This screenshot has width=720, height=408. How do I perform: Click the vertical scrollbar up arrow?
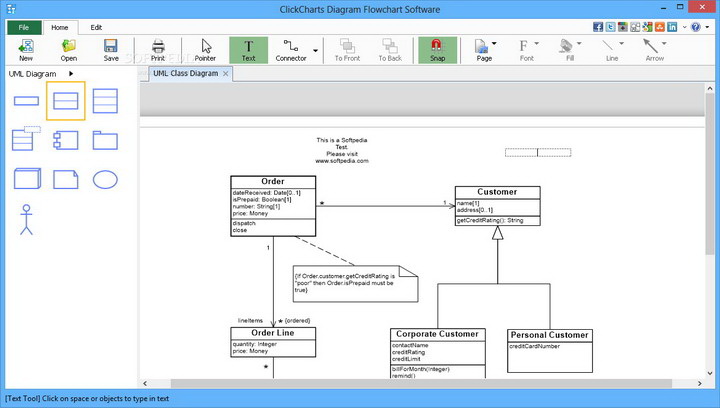(710, 88)
